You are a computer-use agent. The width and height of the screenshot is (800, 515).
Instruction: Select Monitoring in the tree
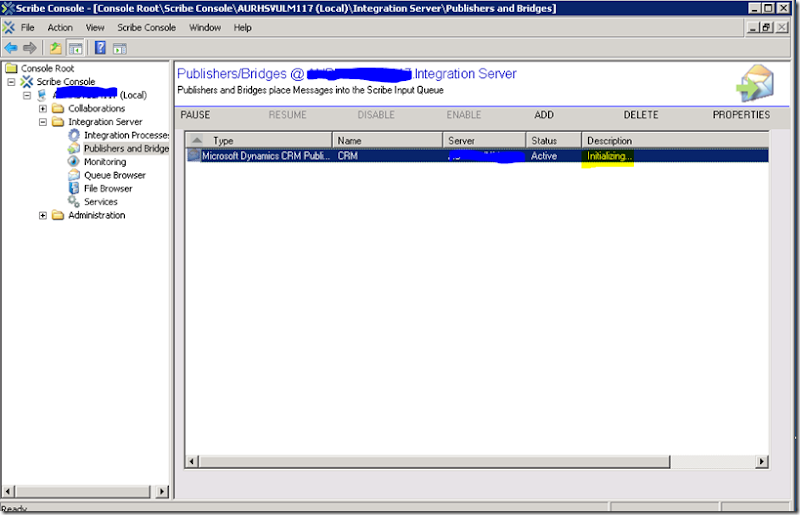tap(105, 161)
